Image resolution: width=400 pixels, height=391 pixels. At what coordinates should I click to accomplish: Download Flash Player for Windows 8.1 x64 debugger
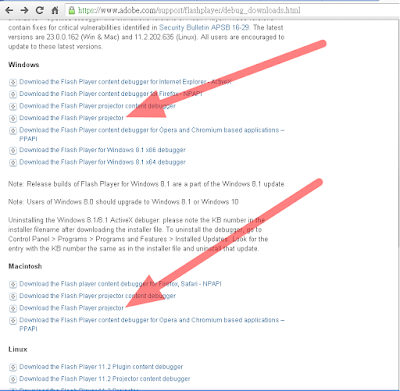[x=102, y=162]
